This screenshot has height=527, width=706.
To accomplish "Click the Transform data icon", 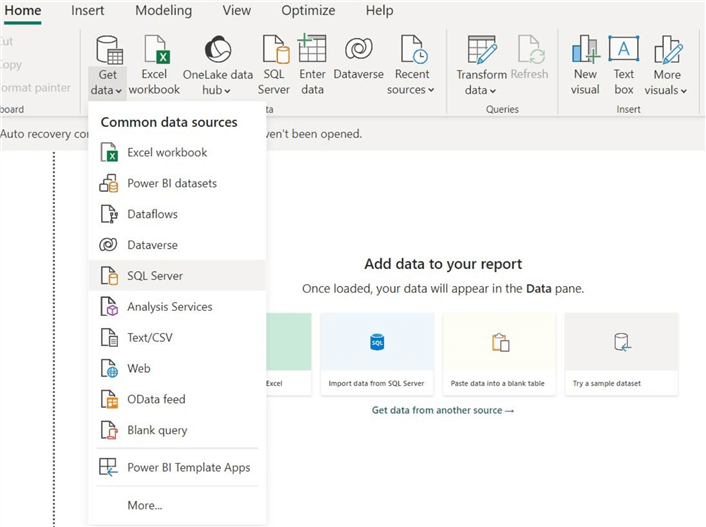I will click(482, 49).
